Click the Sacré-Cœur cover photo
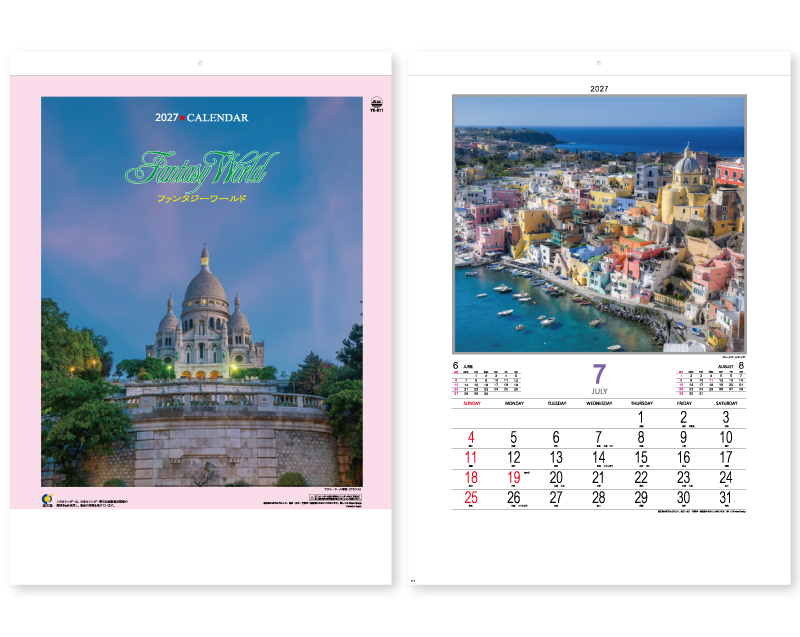Viewport: 800px width, 637px height. pos(202,291)
